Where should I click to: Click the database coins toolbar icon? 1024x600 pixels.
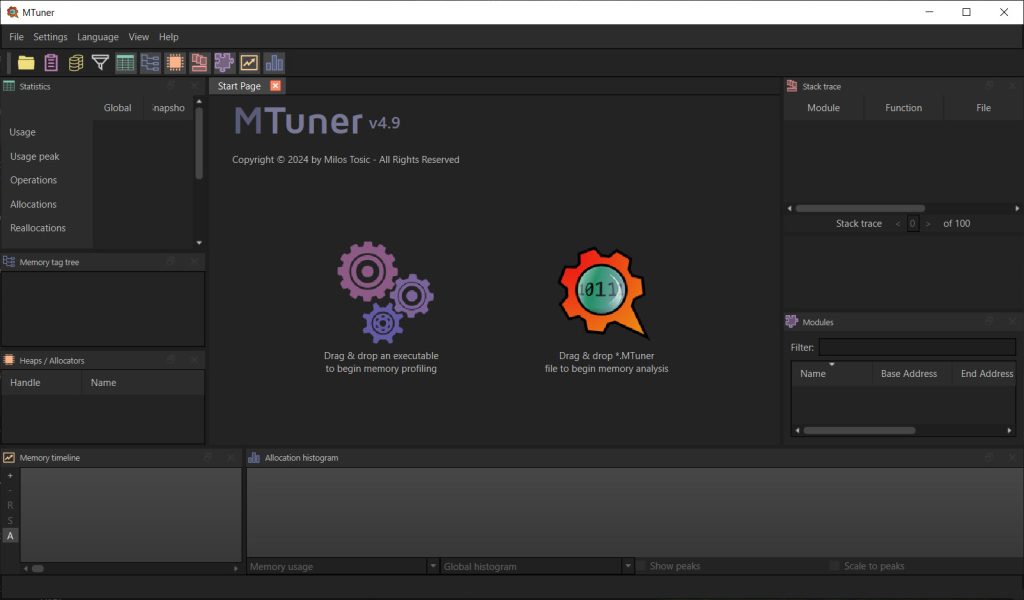pyautogui.click(x=76, y=63)
